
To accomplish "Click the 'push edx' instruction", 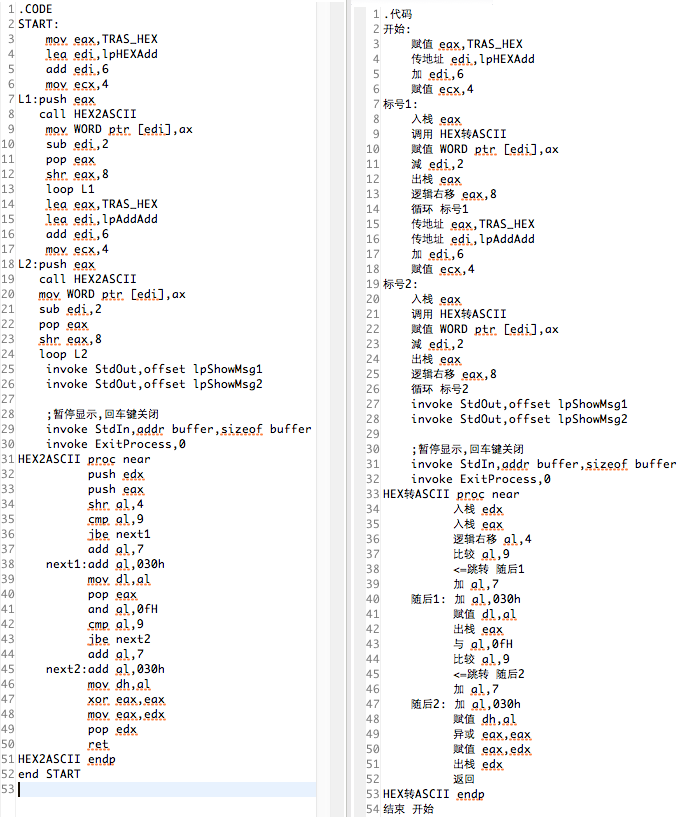I will pyautogui.click(x=116, y=474).
